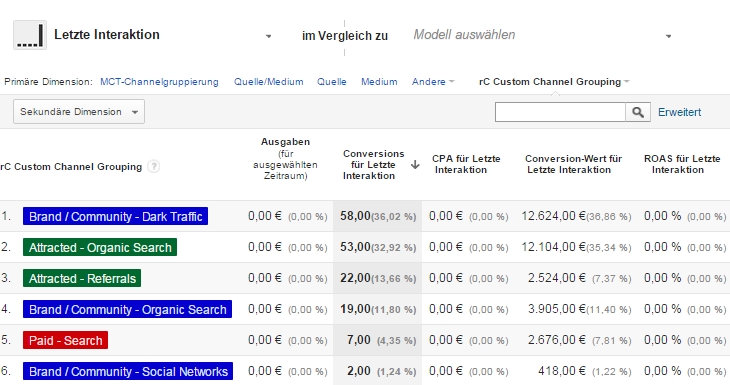Click the search magnifier icon
Screen dimensions: 730x385
(638, 112)
